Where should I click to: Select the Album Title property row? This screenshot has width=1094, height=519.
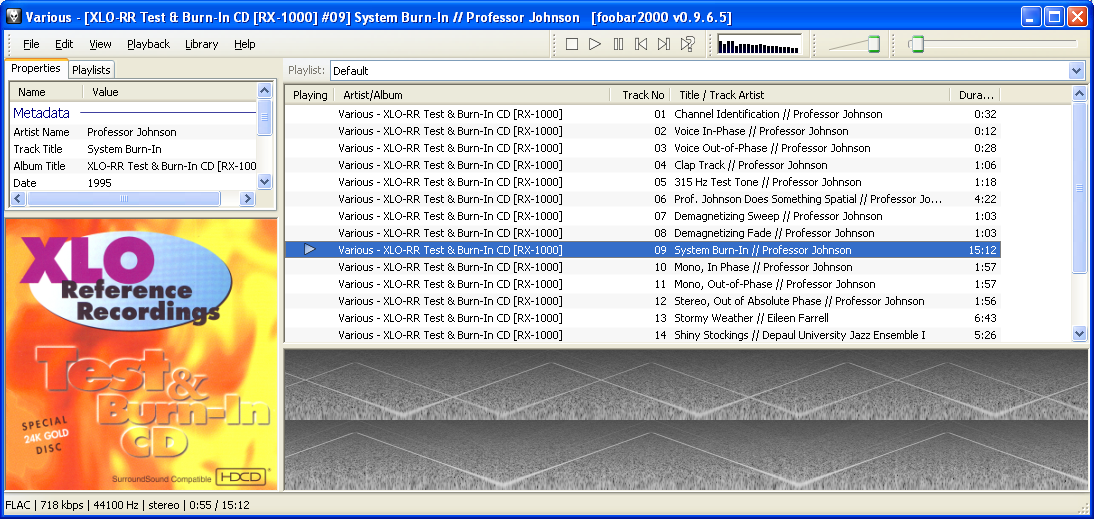point(133,166)
